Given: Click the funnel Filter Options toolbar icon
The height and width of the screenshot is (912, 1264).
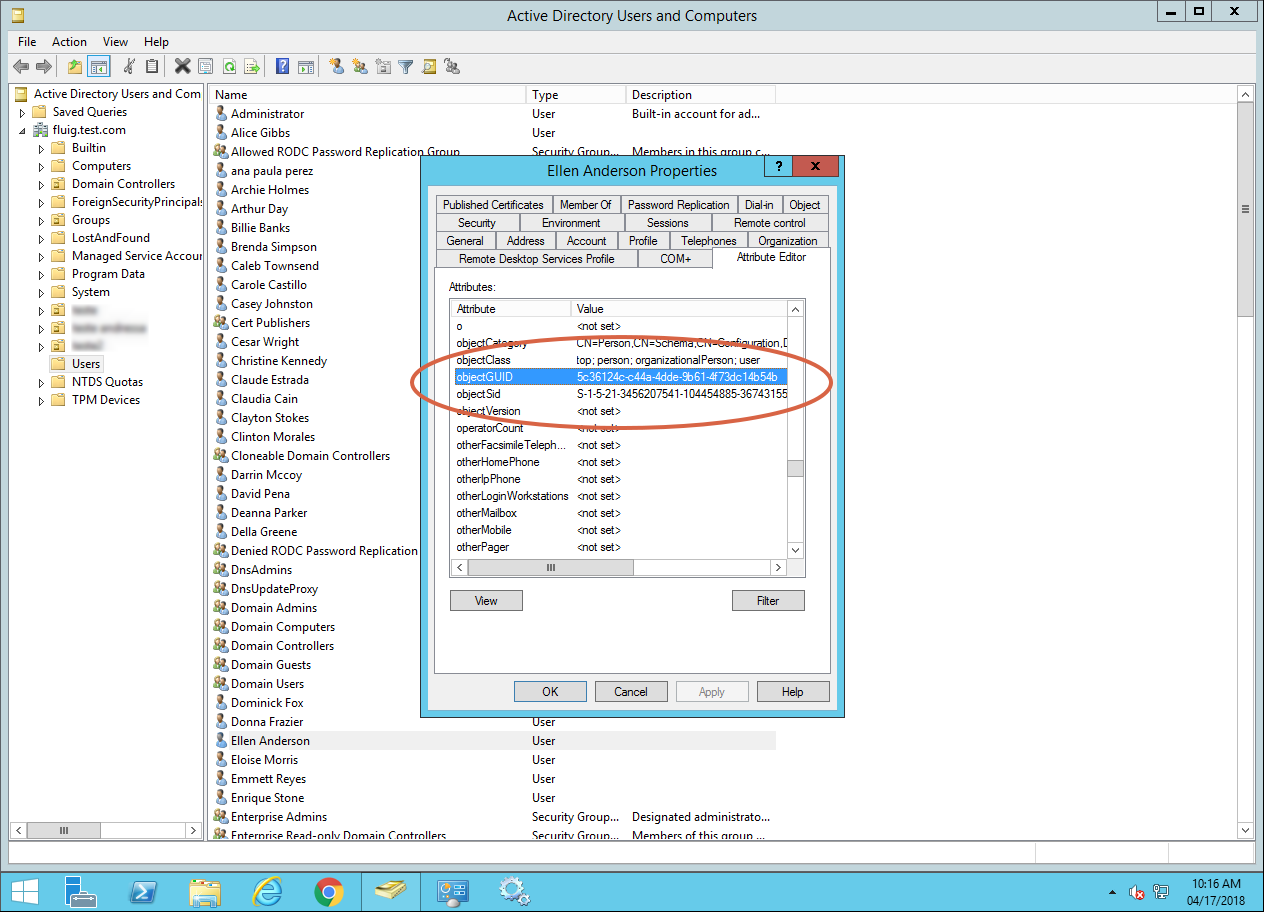Looking at the screenshot, I should tap(406, 67).
